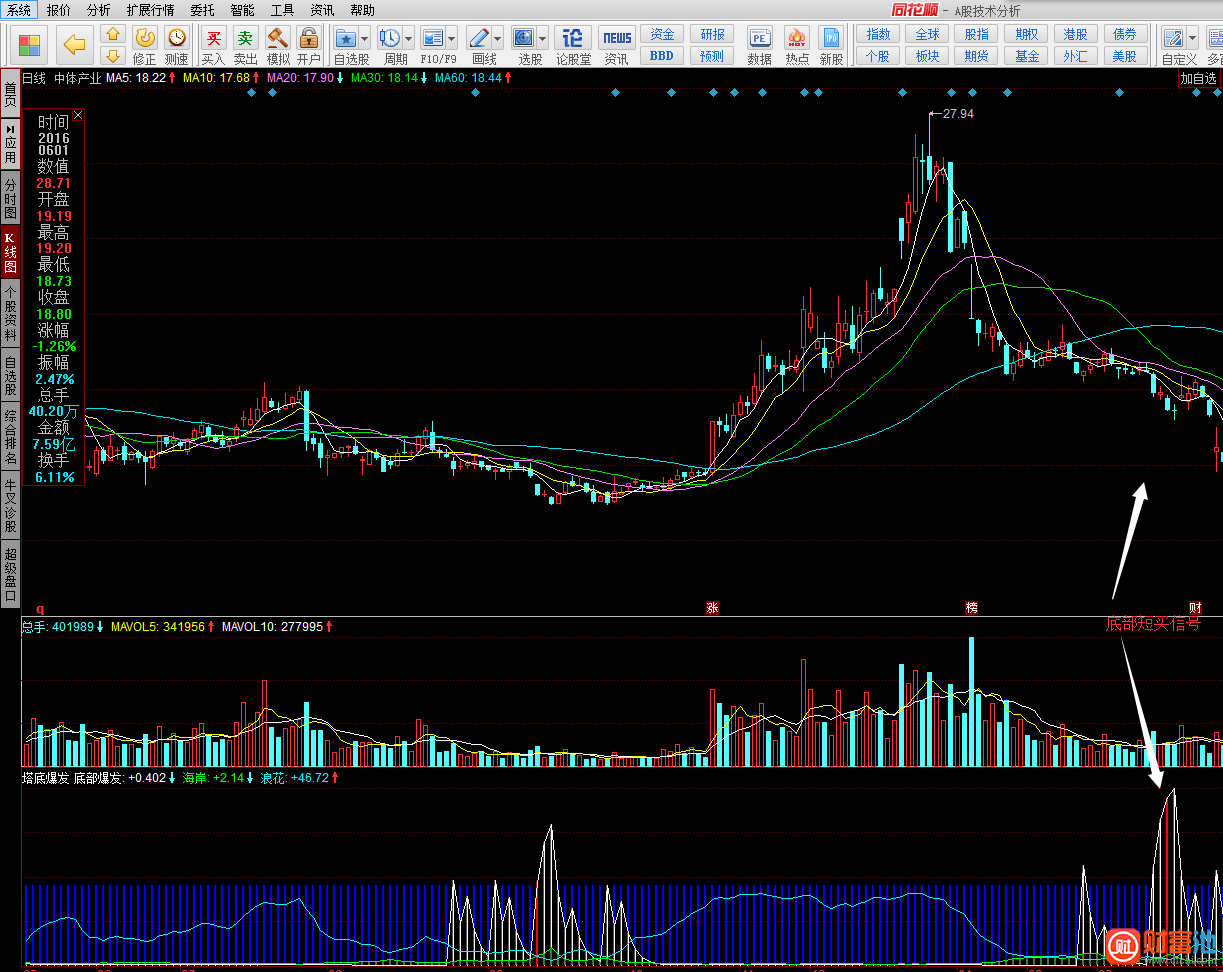The height and width of the screenshot is (972, 1223).
Task: Click the 美股 button
Action: 1124,56
